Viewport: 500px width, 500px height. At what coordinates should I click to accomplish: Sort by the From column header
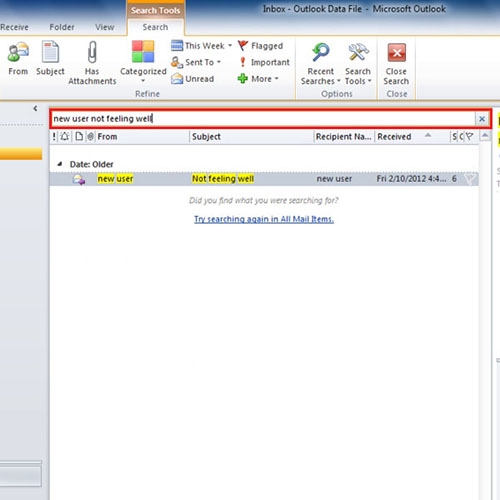tap(107, 136)
